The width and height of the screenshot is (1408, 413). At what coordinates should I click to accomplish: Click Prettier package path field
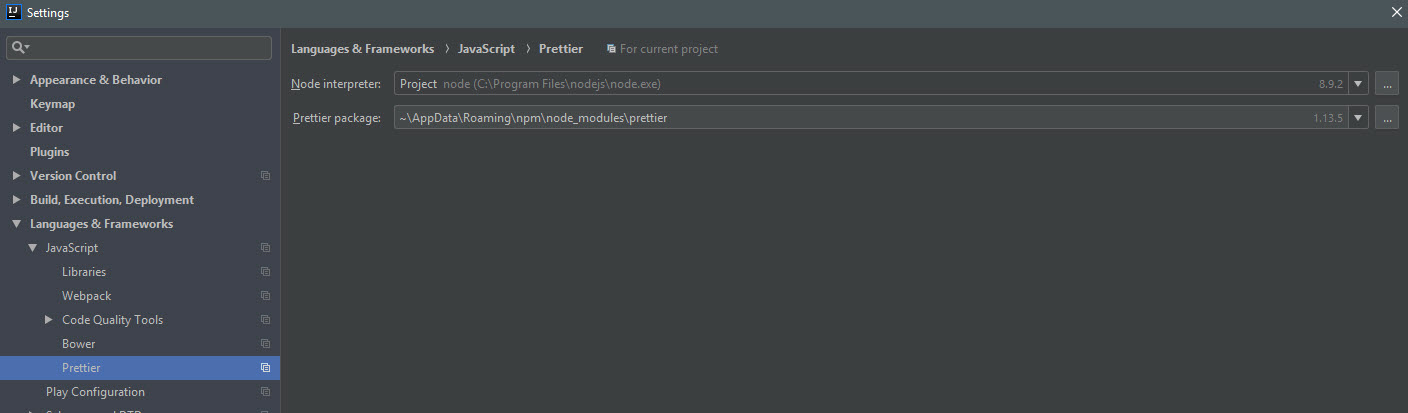[871, 118]
